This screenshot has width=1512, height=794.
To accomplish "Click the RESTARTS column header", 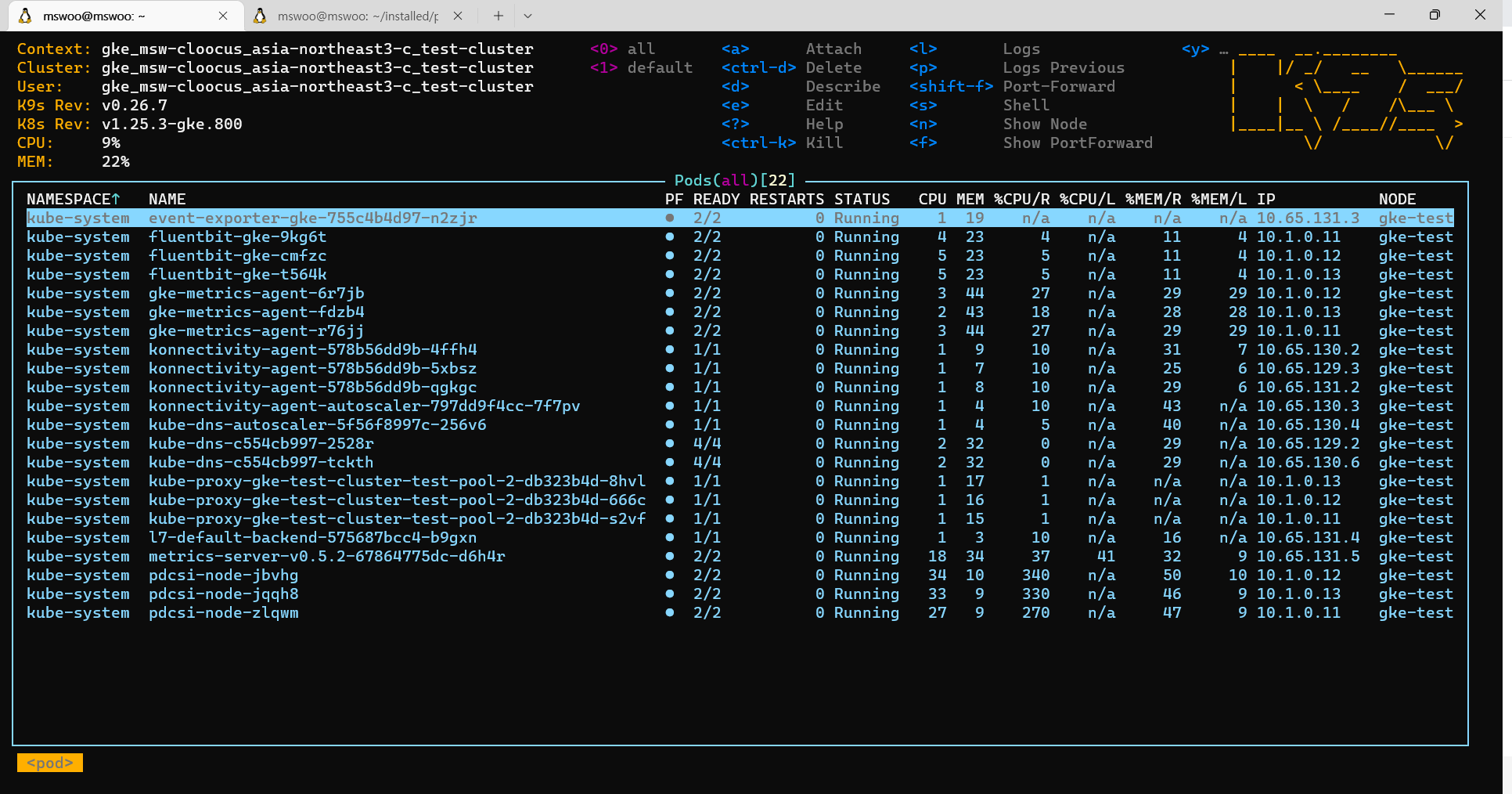I will [787, 199].
